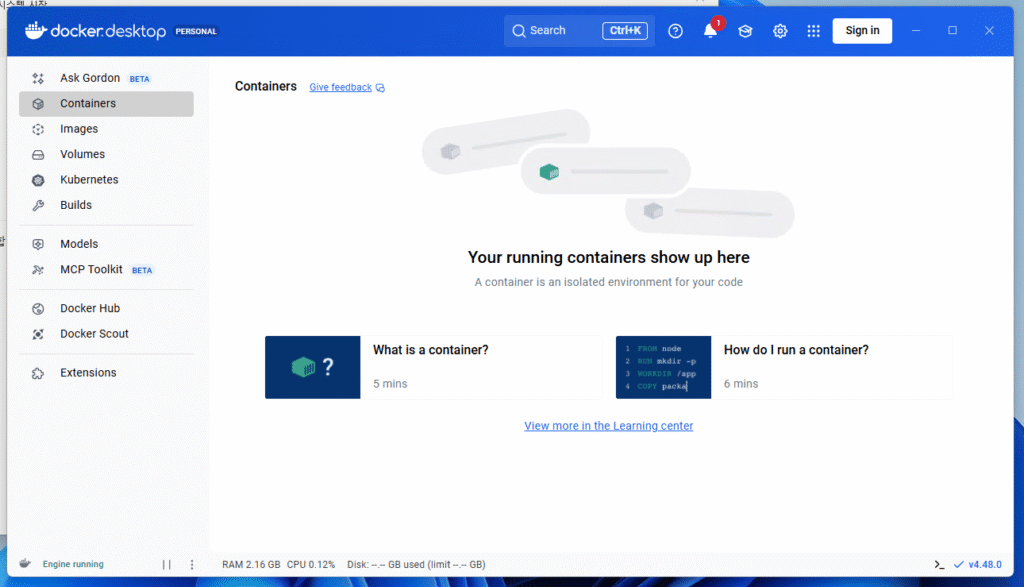Follow the Give feedback link
The height and width of the screenshot is (587, 1024).
[x=340, y=88]
